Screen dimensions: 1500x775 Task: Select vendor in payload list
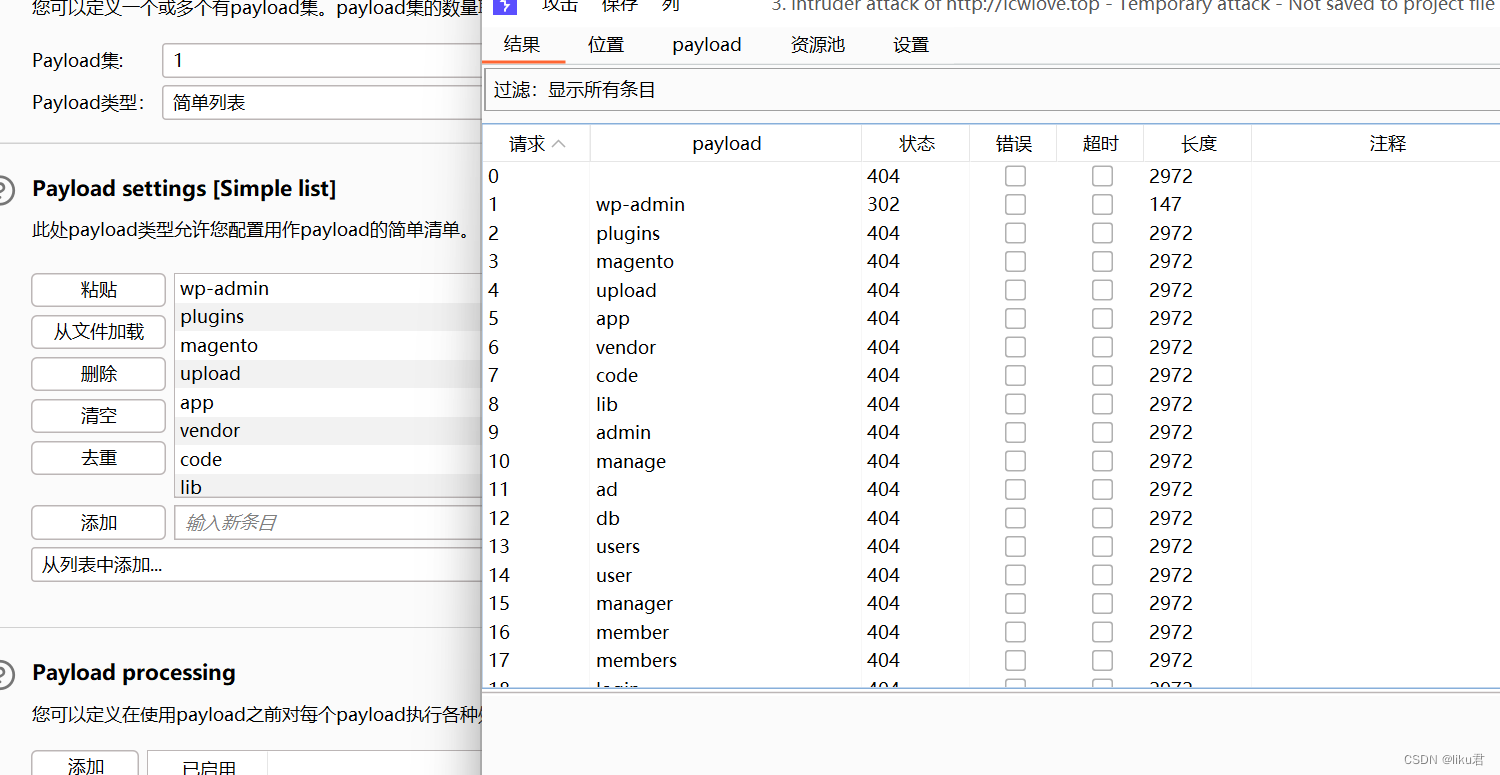[328, 431]
